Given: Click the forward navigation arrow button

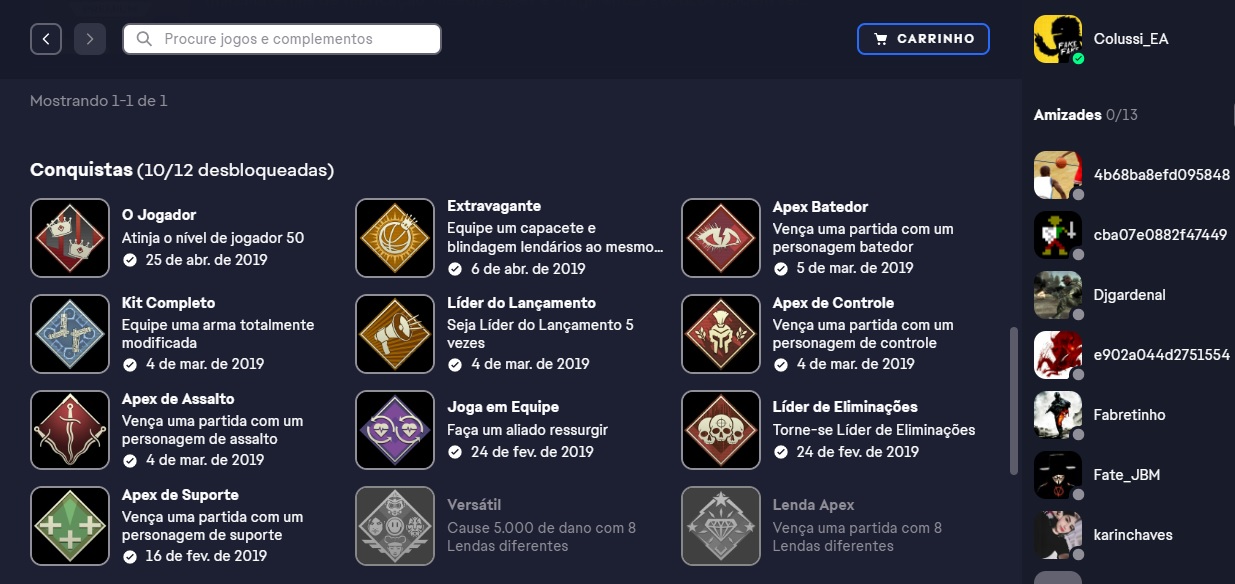Looking at the screenshot, I should point(90,39).
